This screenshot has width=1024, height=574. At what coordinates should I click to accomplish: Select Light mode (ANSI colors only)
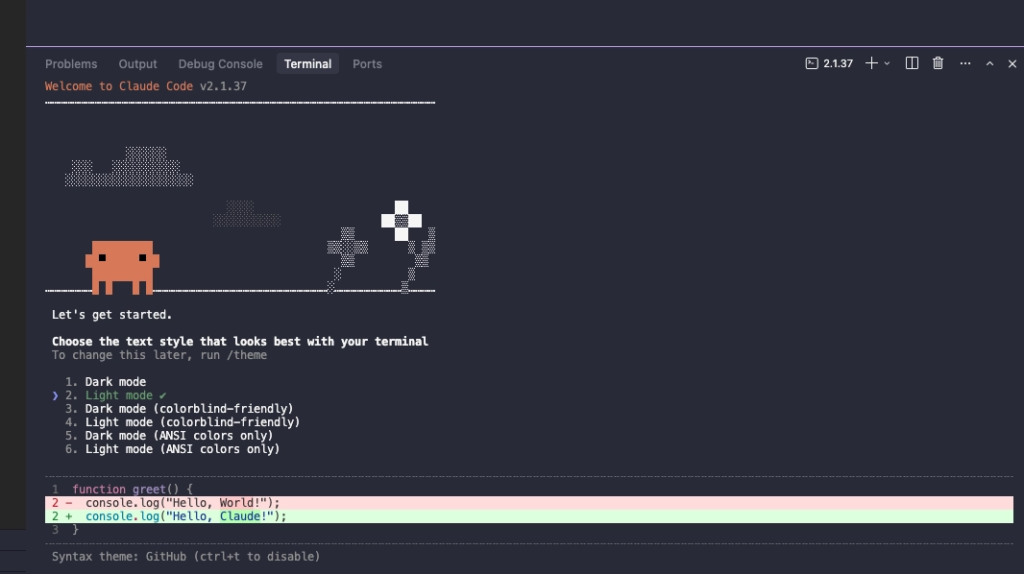point(182,449)
